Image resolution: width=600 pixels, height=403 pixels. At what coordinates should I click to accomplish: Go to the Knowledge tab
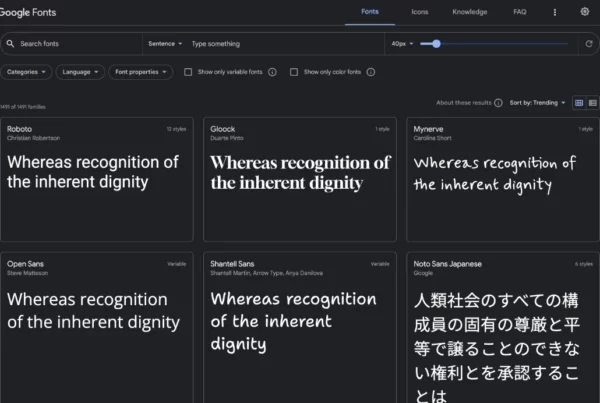pos(469,12)
